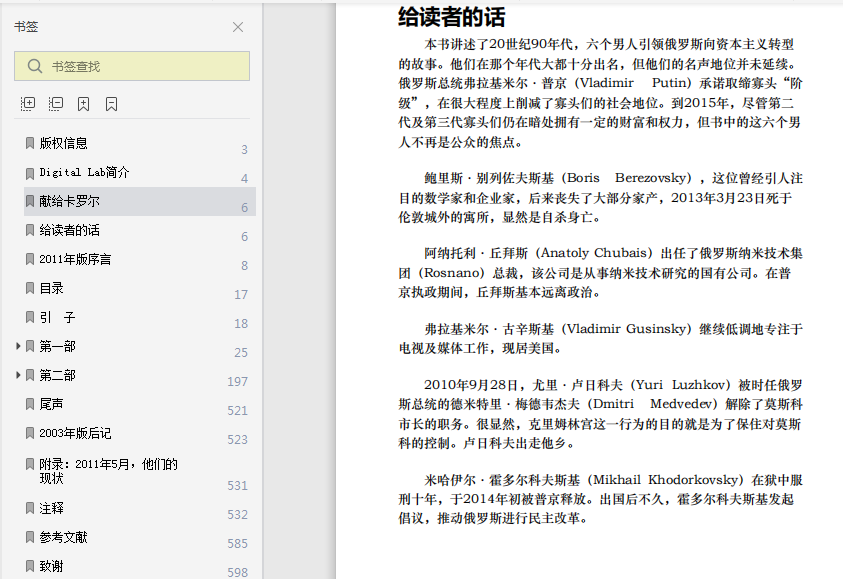Open the 版权信息 bookmark
Viewport: 843px width, 579px height.
(63, 143)
